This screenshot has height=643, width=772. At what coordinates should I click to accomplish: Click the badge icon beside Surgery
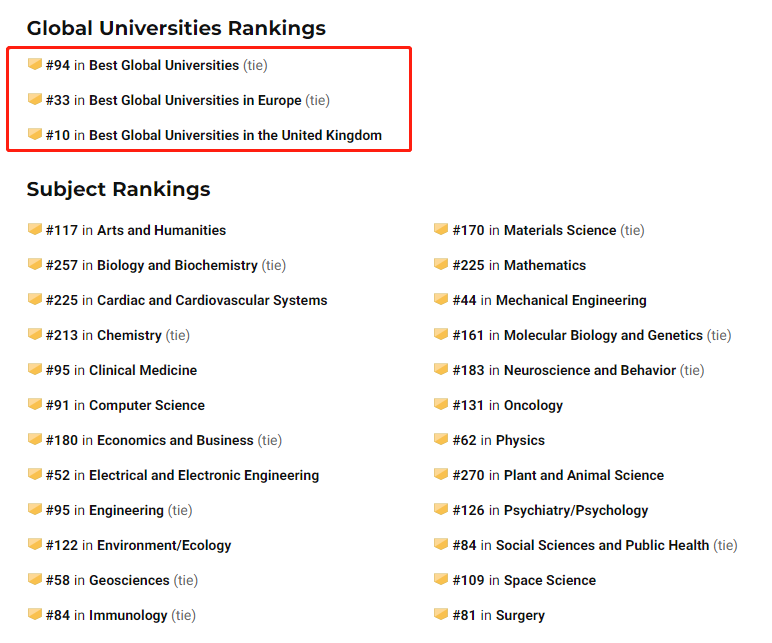coord(441,613)
